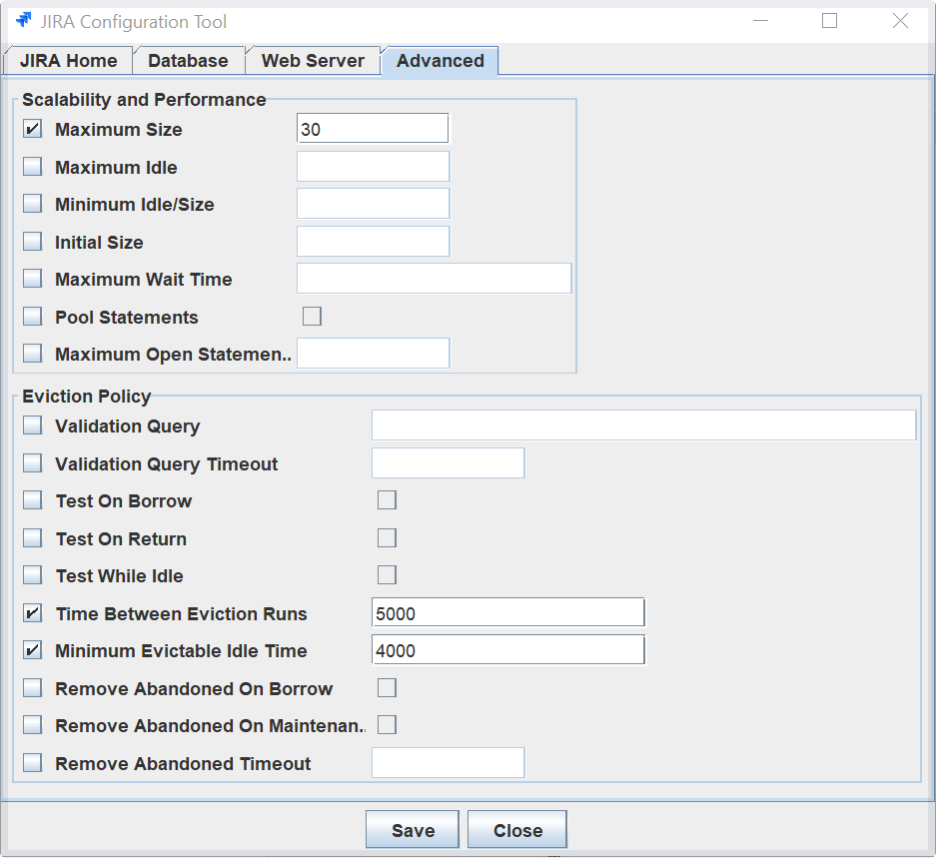Switch to the JIRA Home tab
The image size is (936, 858).
(68, 61)
